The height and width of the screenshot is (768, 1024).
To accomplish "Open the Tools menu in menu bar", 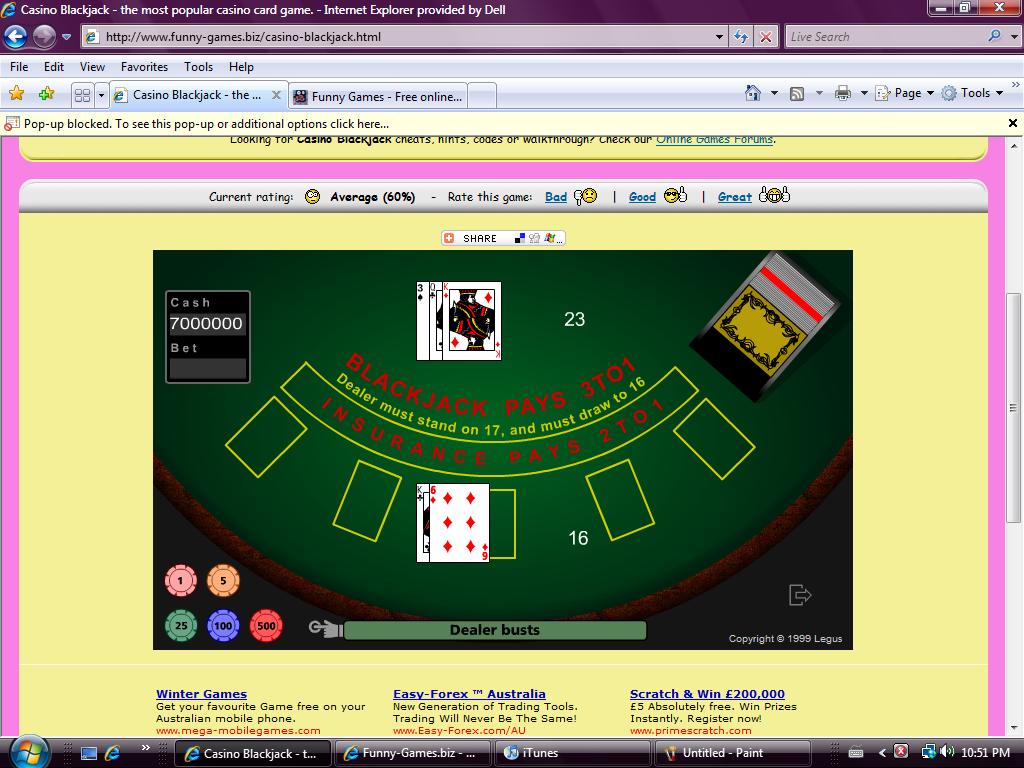I will 198,67.
